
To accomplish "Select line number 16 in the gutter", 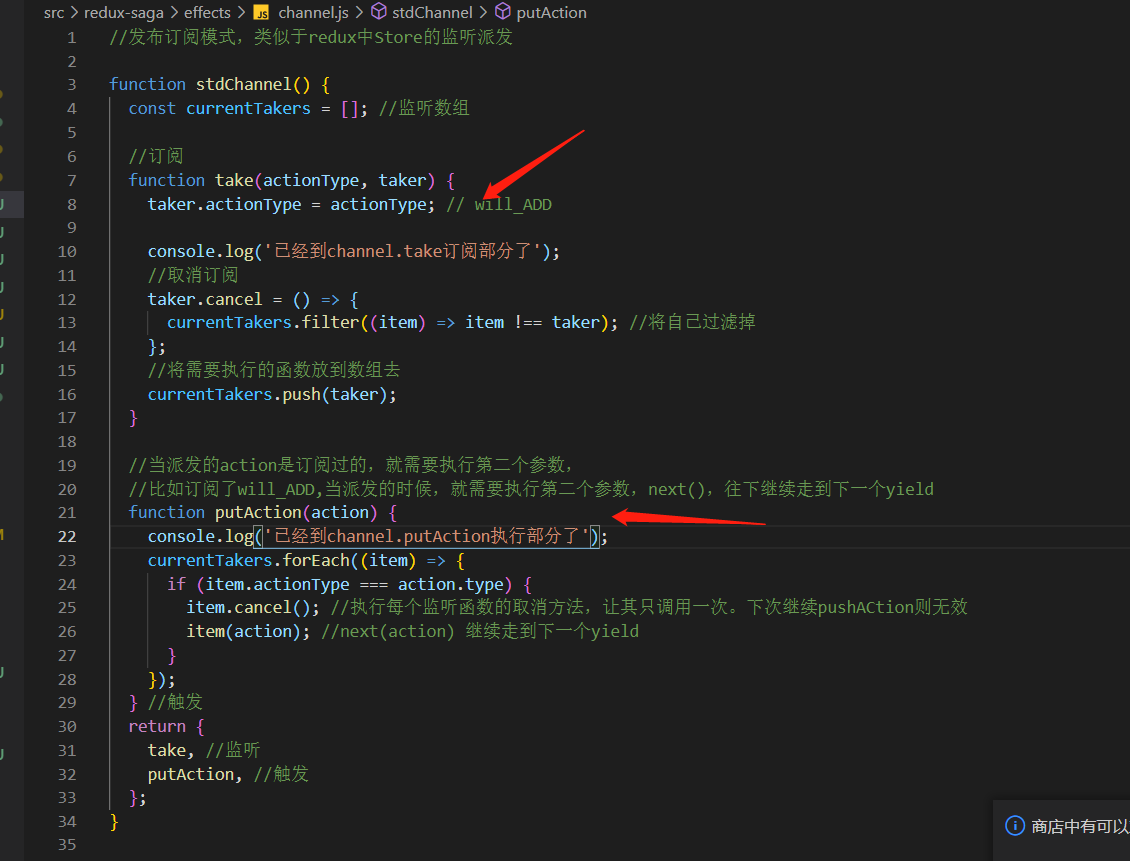I will pyautogui.click(x=67, y=394).
